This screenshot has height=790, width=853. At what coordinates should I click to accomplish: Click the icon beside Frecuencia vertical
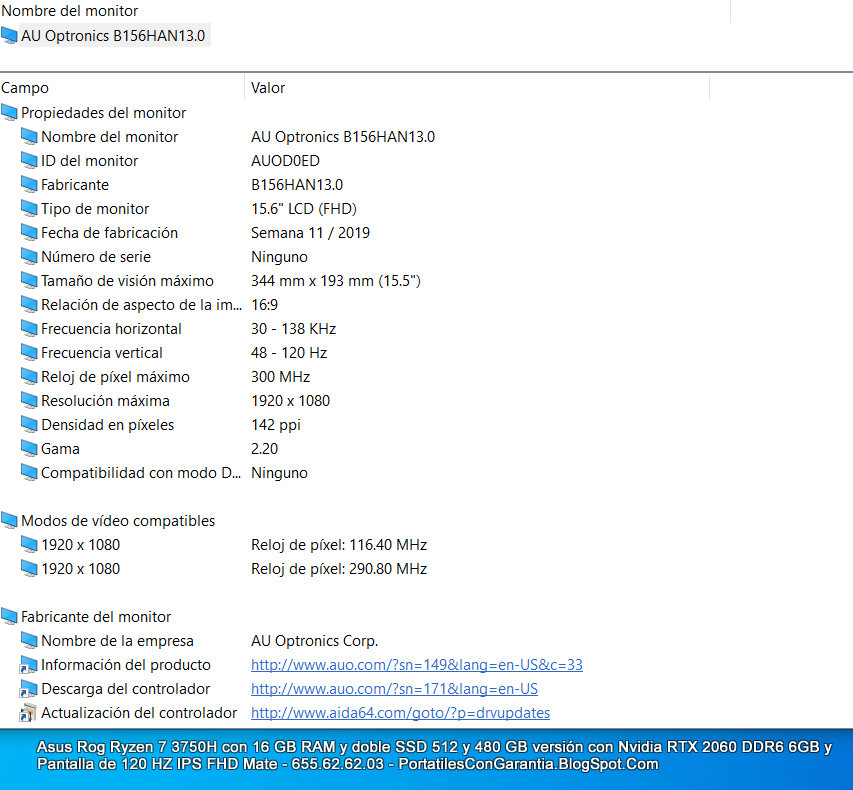click(29, 352)
